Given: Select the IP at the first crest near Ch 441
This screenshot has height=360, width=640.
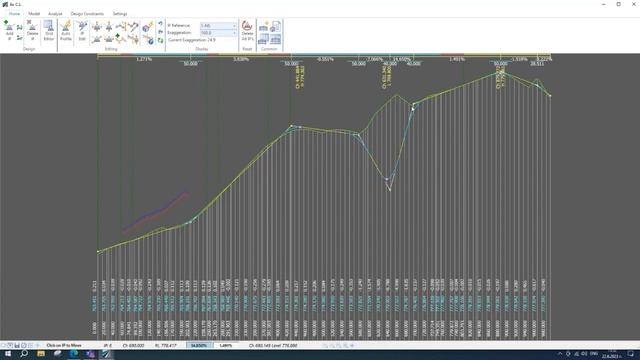Looking at the screenshot, I should 291,126.
